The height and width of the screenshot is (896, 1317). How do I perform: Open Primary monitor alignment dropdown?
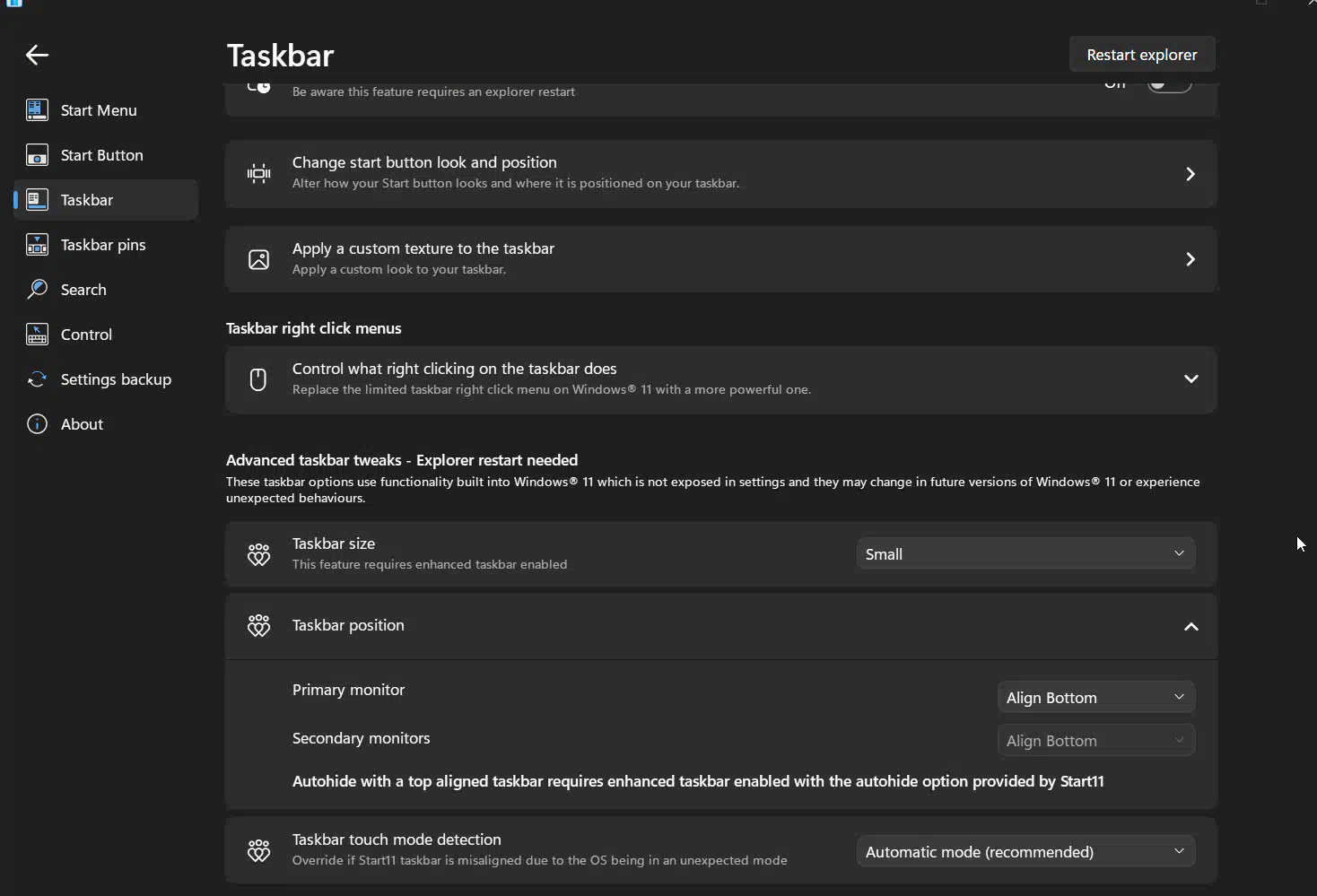click(1096, 698)
